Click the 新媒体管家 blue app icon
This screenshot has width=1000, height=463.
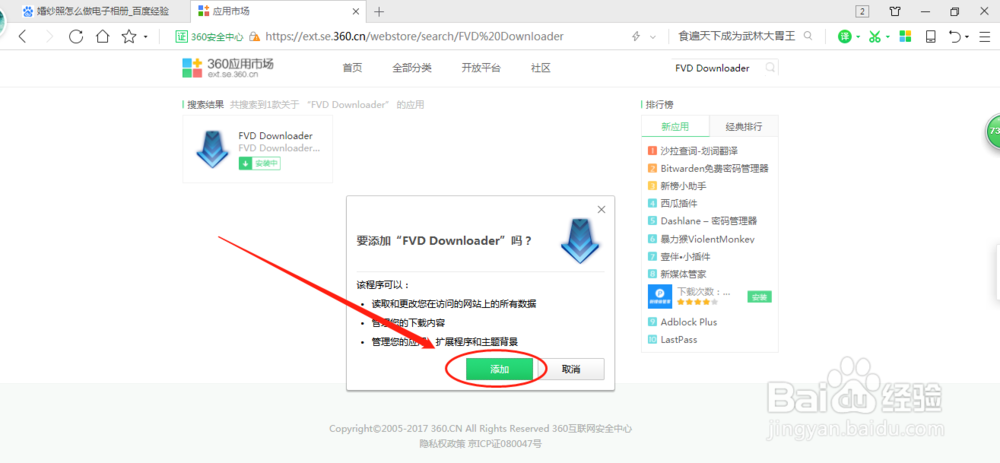pyautogui.click(x=659, y=297)
